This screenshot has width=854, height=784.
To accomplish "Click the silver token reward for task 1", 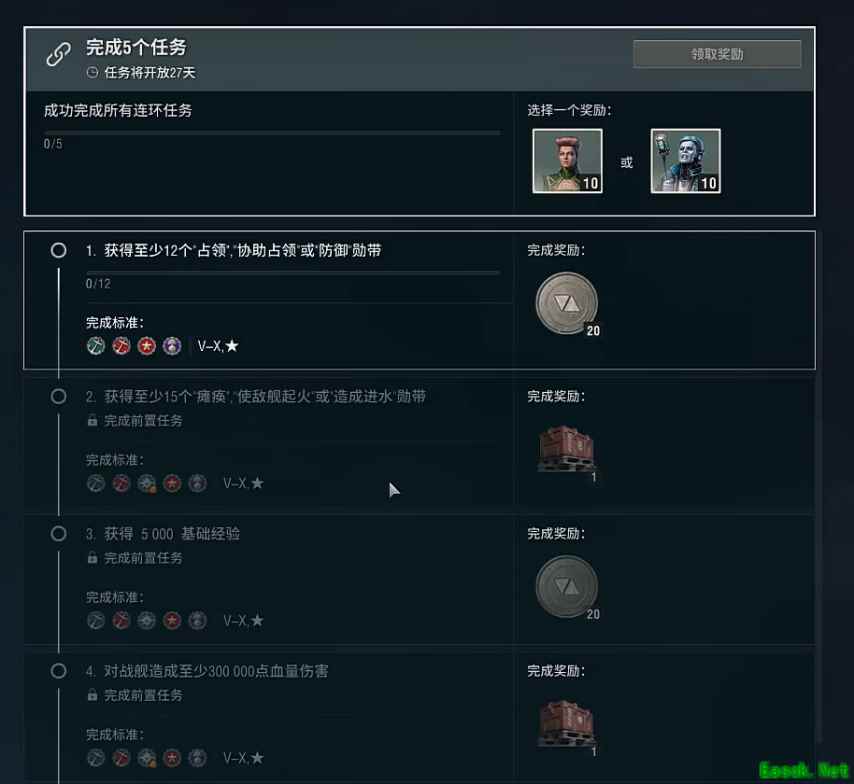I will tap(567, 303).
